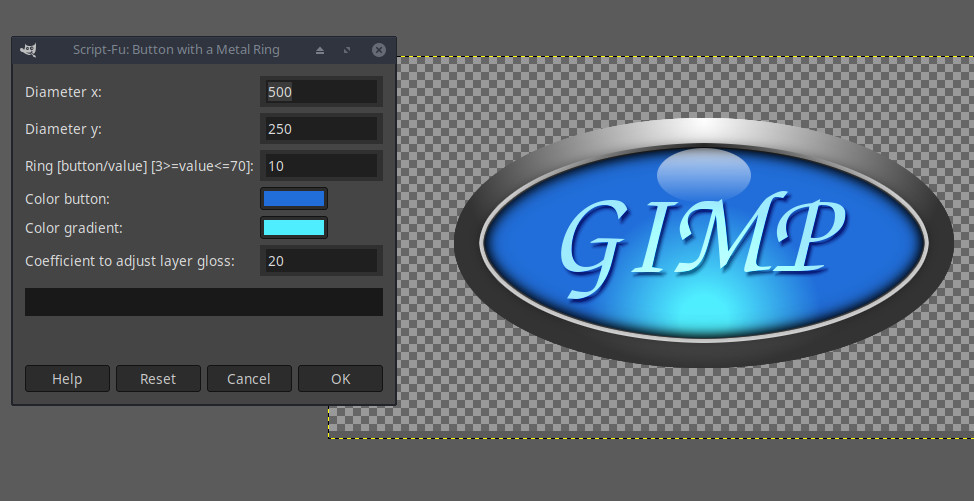Click the maximize icon in dialog title bar
Screen dimensions: 974x501
tap(347, 50)
